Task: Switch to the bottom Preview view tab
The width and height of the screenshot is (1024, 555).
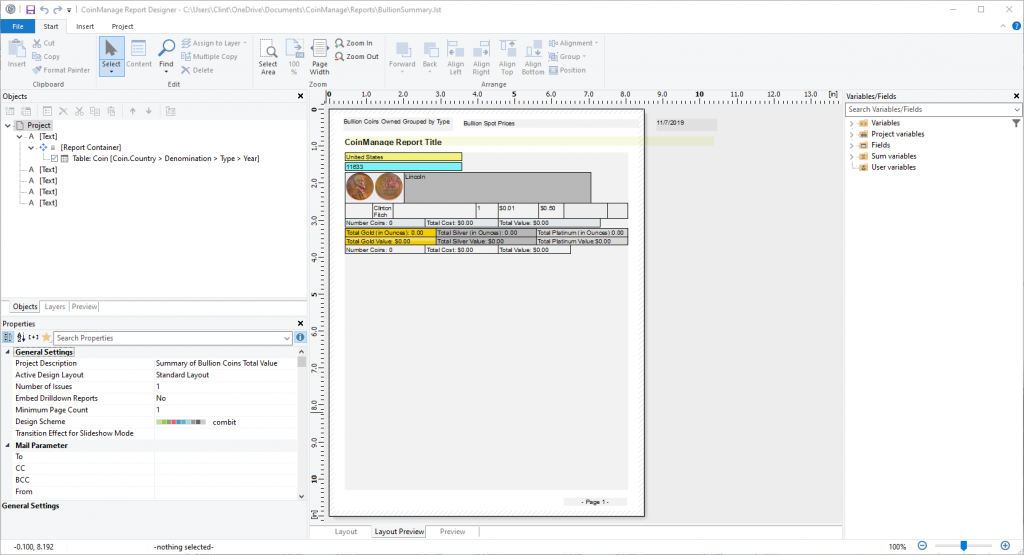Action: click(x=452, y=531)
